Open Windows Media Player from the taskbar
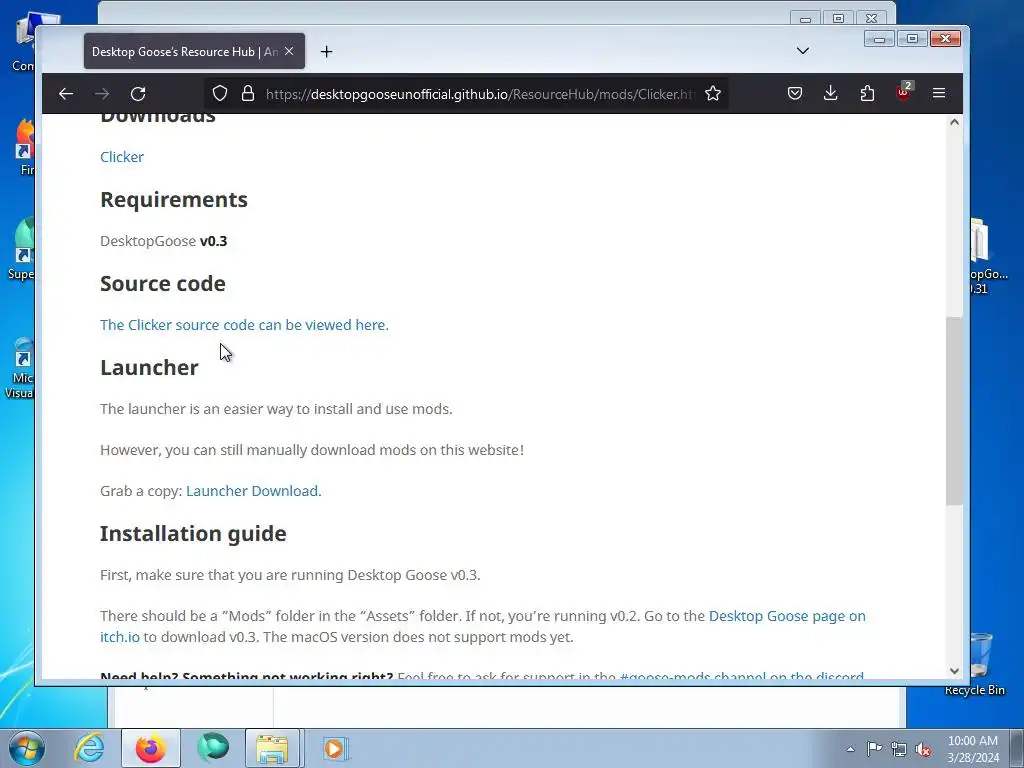Screen dimensions: 1024x768 click(x=336, y=748)
